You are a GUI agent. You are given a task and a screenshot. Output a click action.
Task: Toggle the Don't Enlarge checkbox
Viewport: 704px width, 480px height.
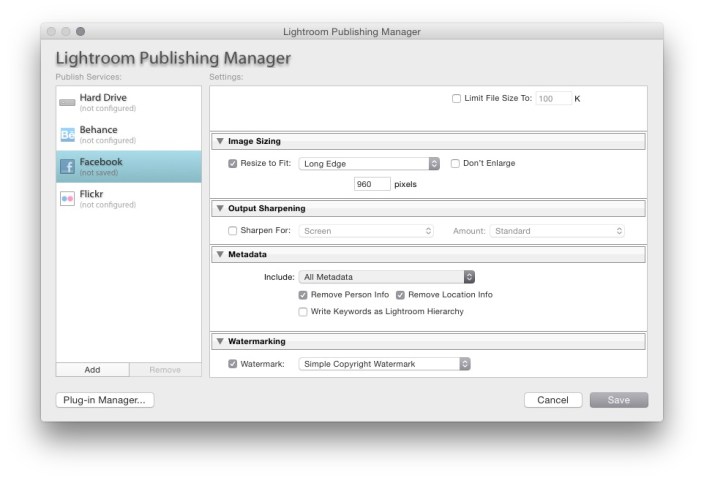point(456,163)
